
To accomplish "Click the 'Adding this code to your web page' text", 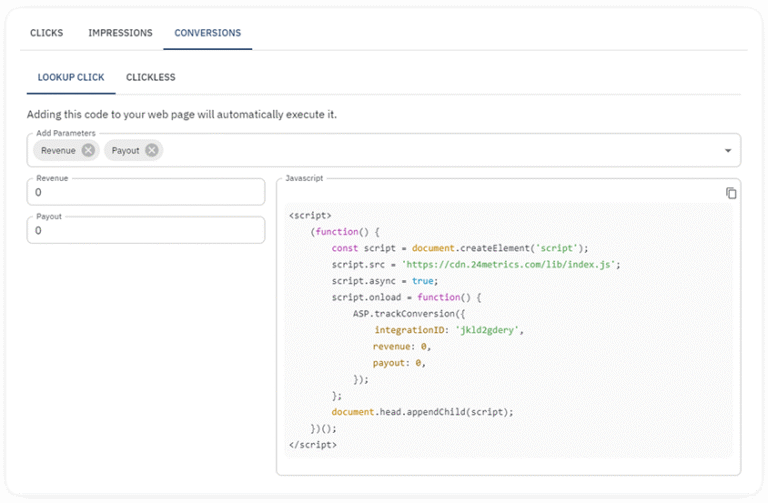I will point(182,115).
